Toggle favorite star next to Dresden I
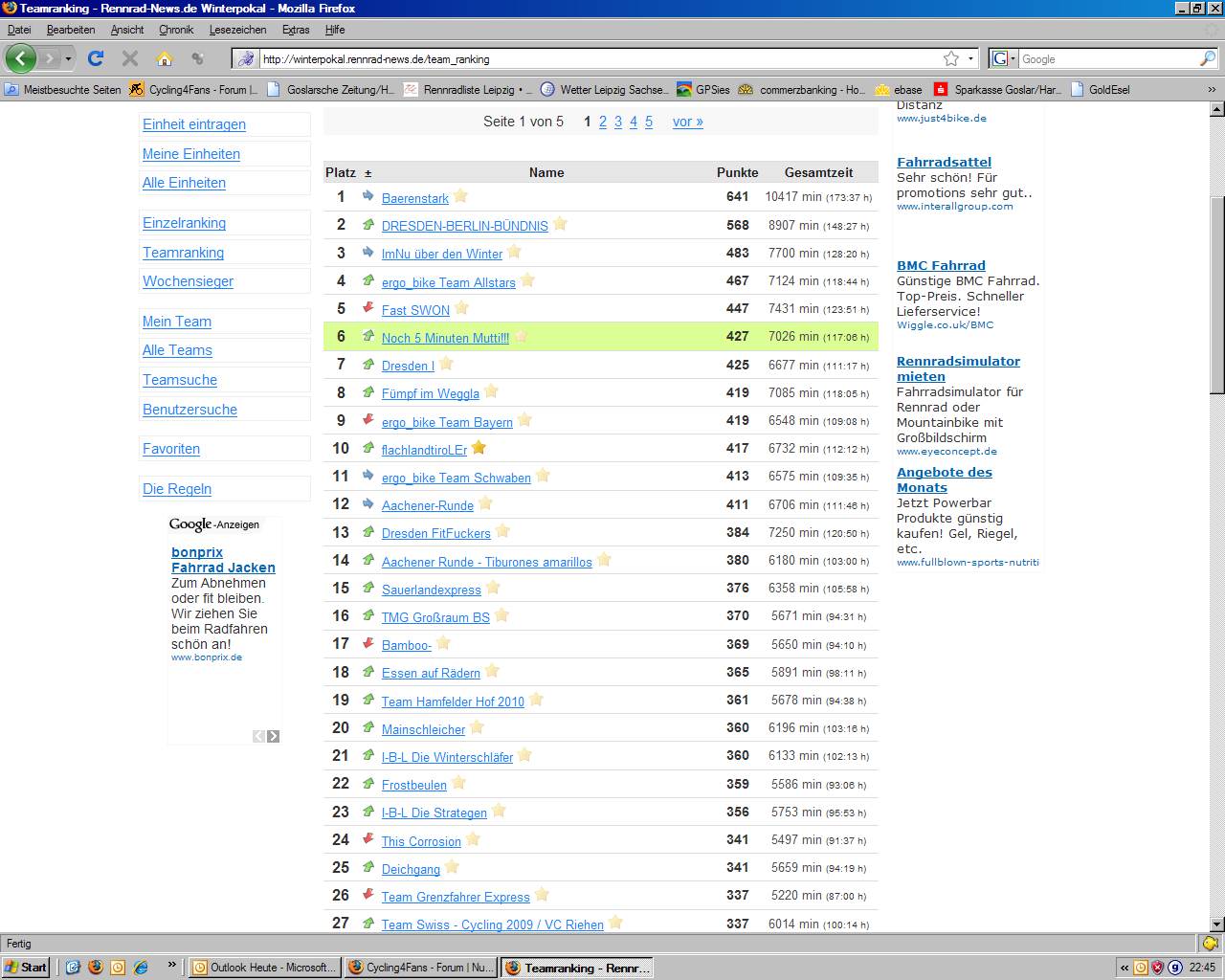 447,364
